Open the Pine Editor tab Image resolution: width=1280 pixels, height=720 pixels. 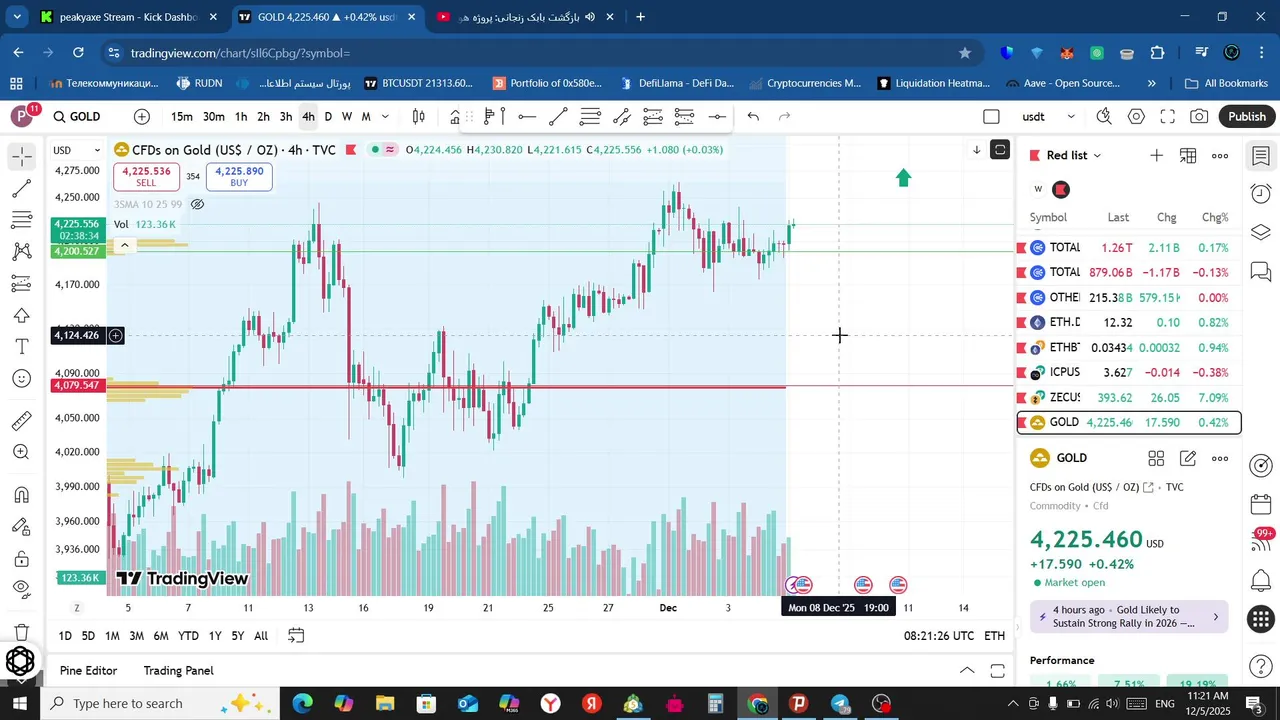click(x=88, y=671)
